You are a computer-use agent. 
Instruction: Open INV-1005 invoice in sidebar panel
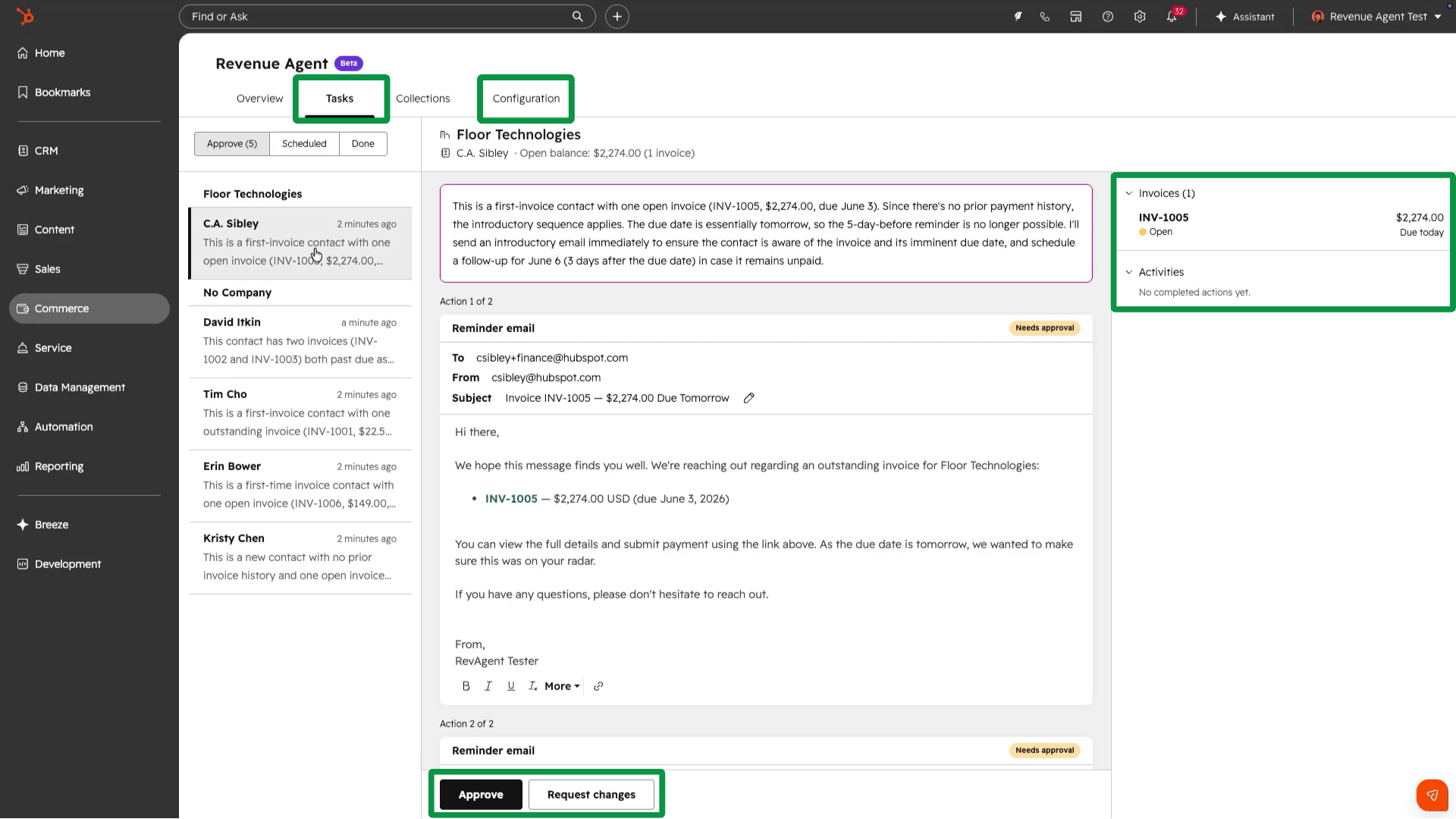[1163, 218]
